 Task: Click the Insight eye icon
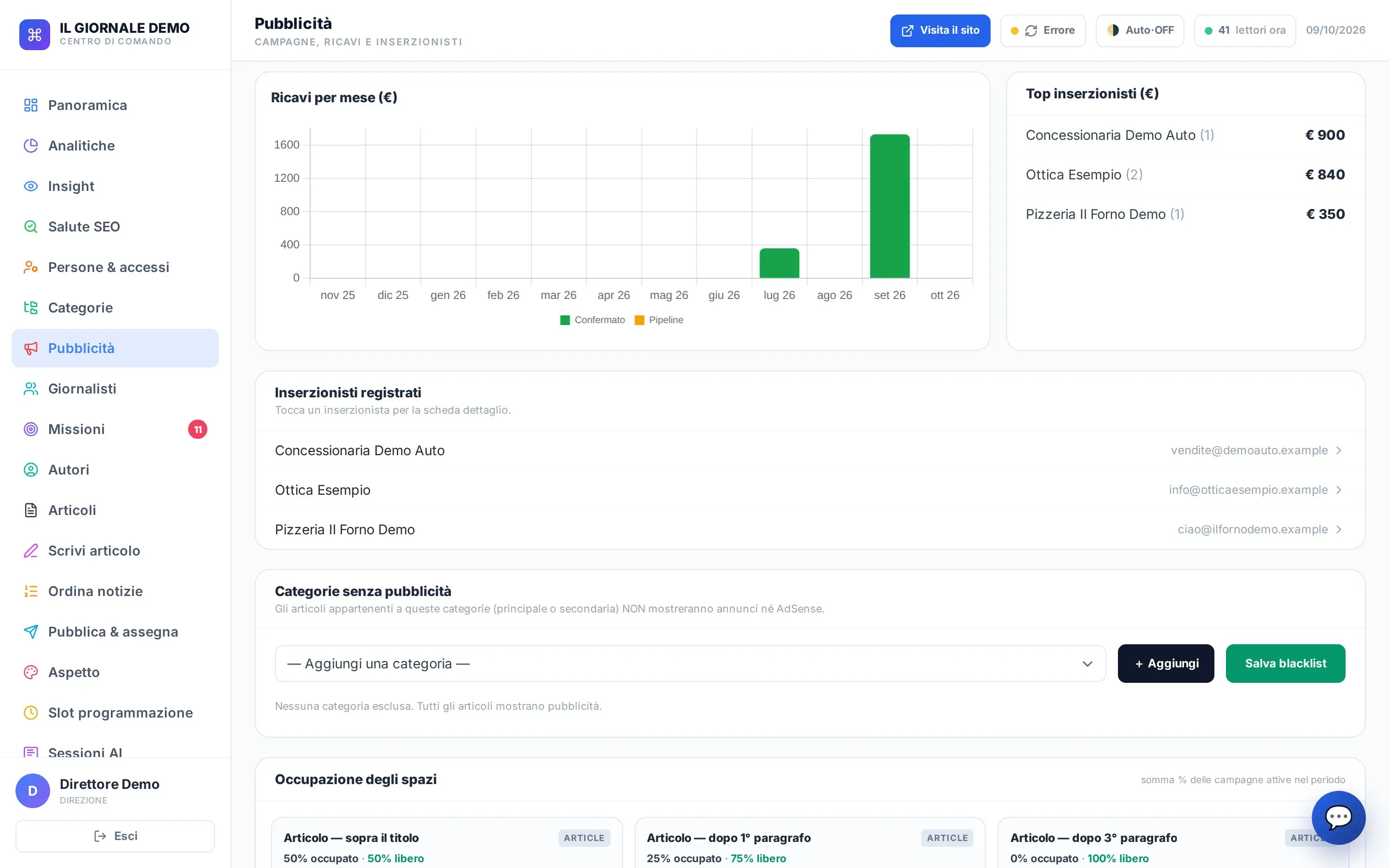pos(31,186)
